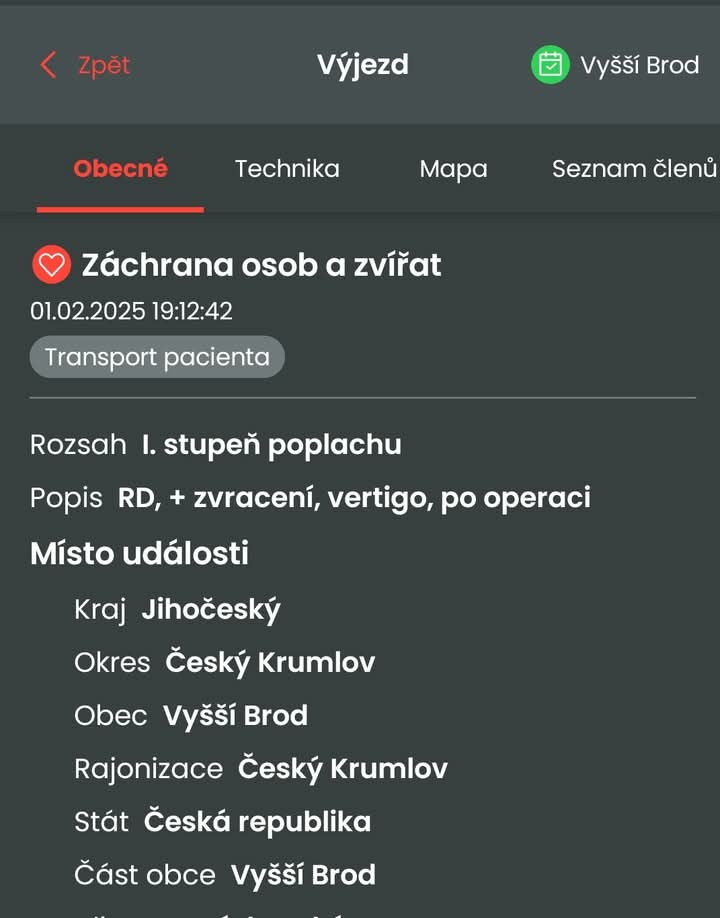Tap the Transport pacienta tag

(x=157, y=357)
